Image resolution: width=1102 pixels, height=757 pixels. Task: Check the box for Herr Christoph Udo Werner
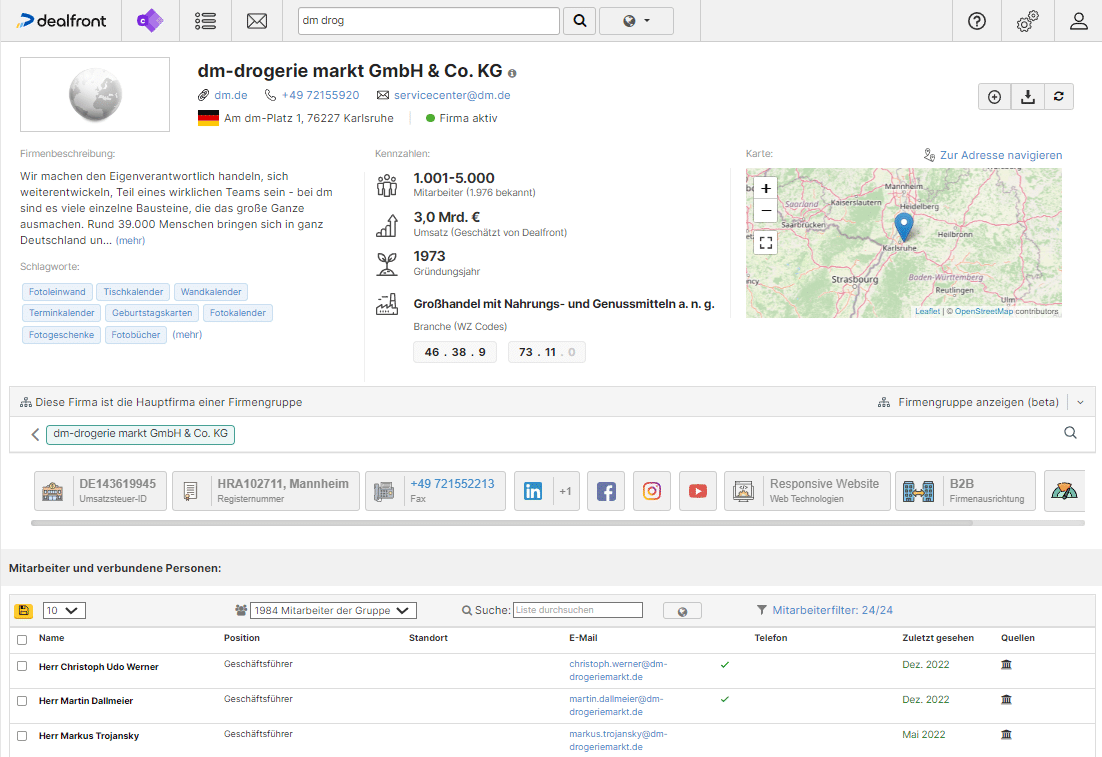click(x=22, y=666)
